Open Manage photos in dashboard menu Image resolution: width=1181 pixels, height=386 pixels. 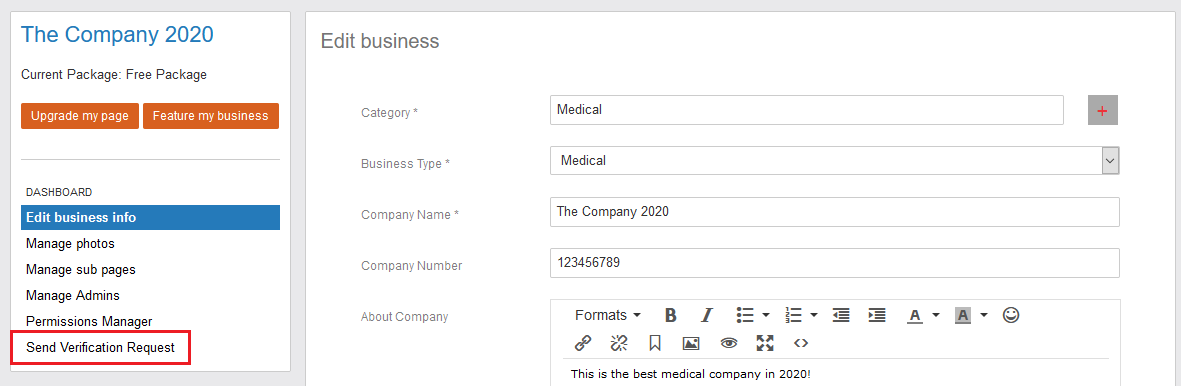pyautogui.click(x=70, y=244)
